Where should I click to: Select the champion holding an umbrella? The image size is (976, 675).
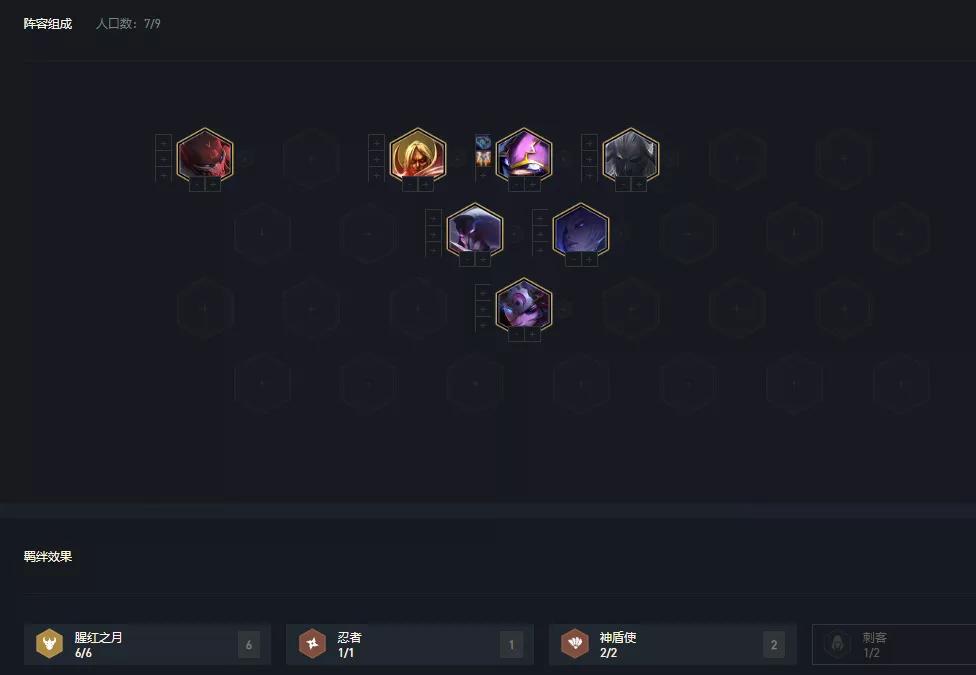(475, 230)
